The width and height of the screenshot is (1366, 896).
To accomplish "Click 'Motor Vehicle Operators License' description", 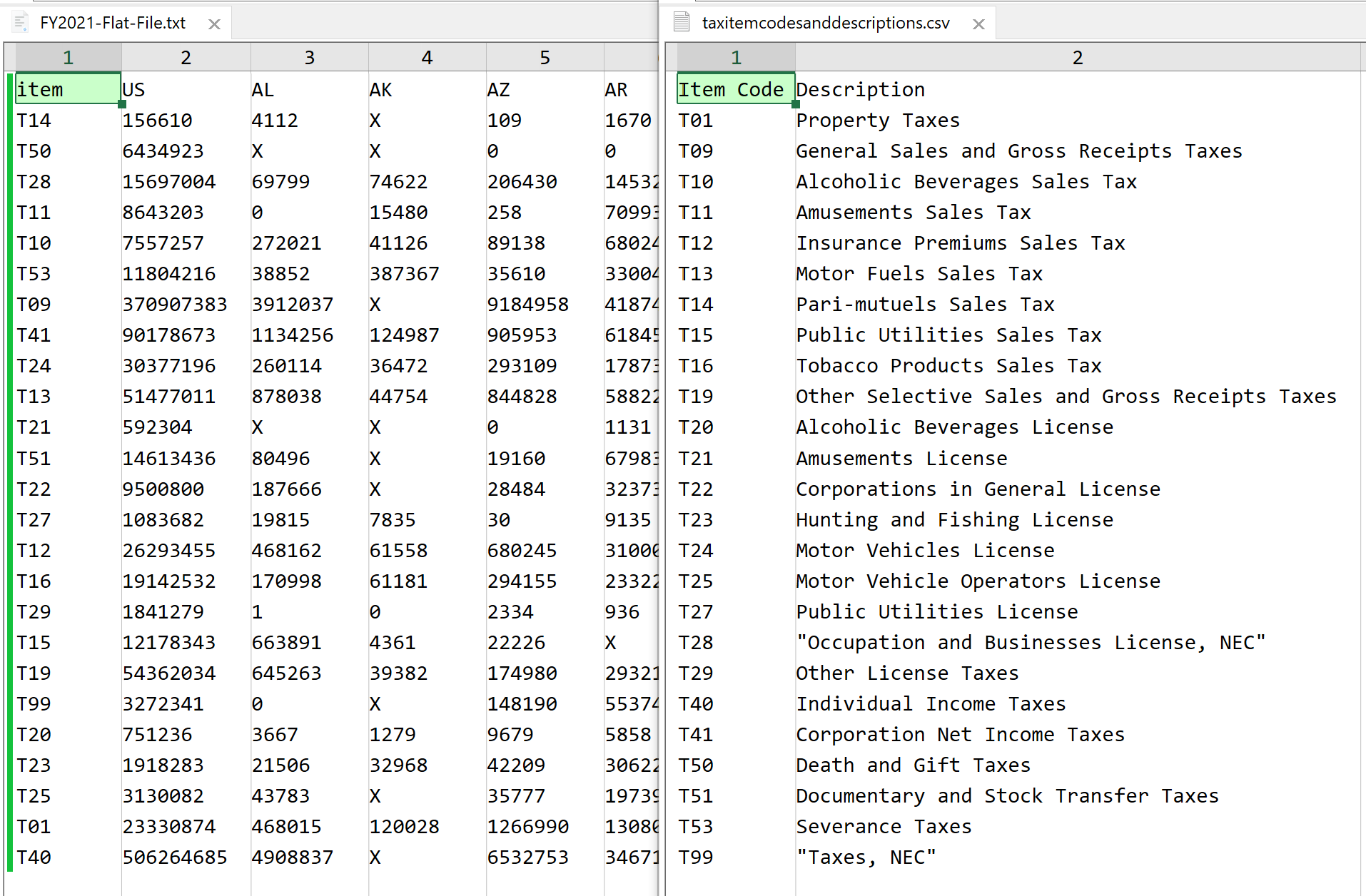I will coord(978,581).
